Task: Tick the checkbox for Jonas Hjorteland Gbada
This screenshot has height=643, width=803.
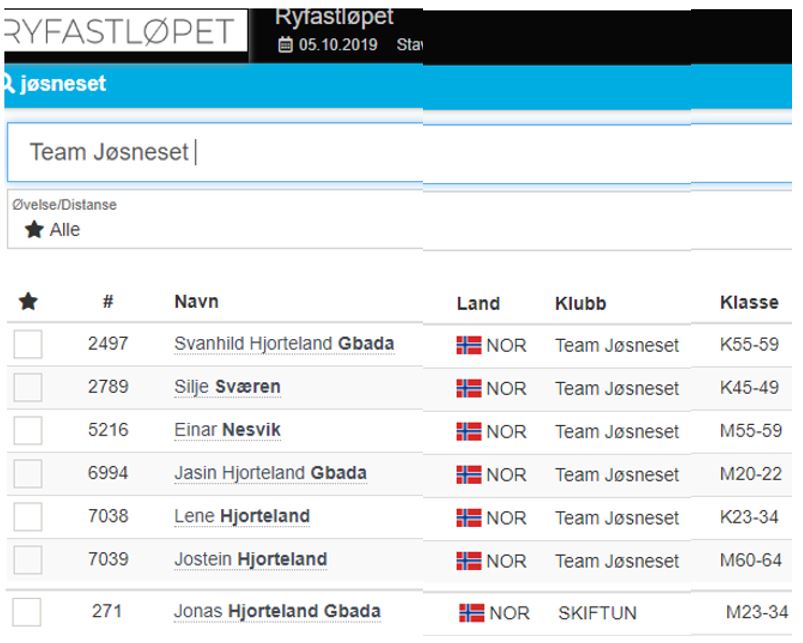Action: click(x=27, y=611)
